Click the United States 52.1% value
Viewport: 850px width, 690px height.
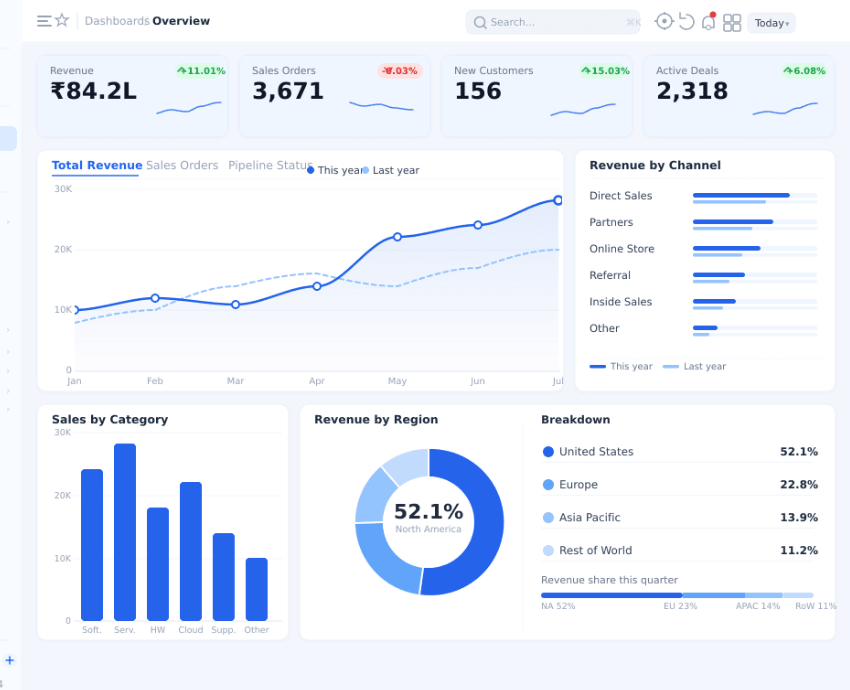tap(799, 452)
